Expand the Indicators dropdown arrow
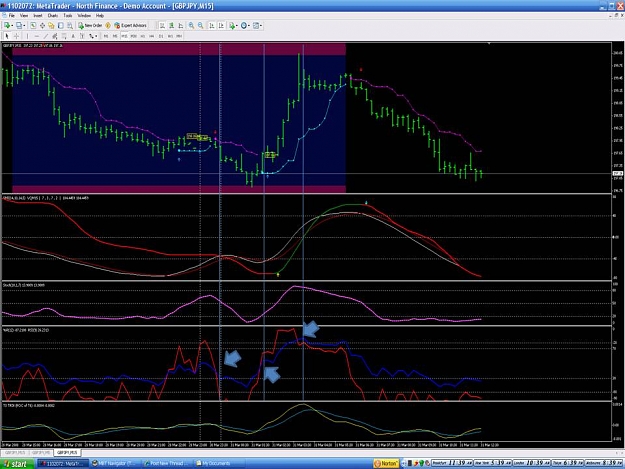625x469 pixels. pyautogui.click(x=237, y=26)
